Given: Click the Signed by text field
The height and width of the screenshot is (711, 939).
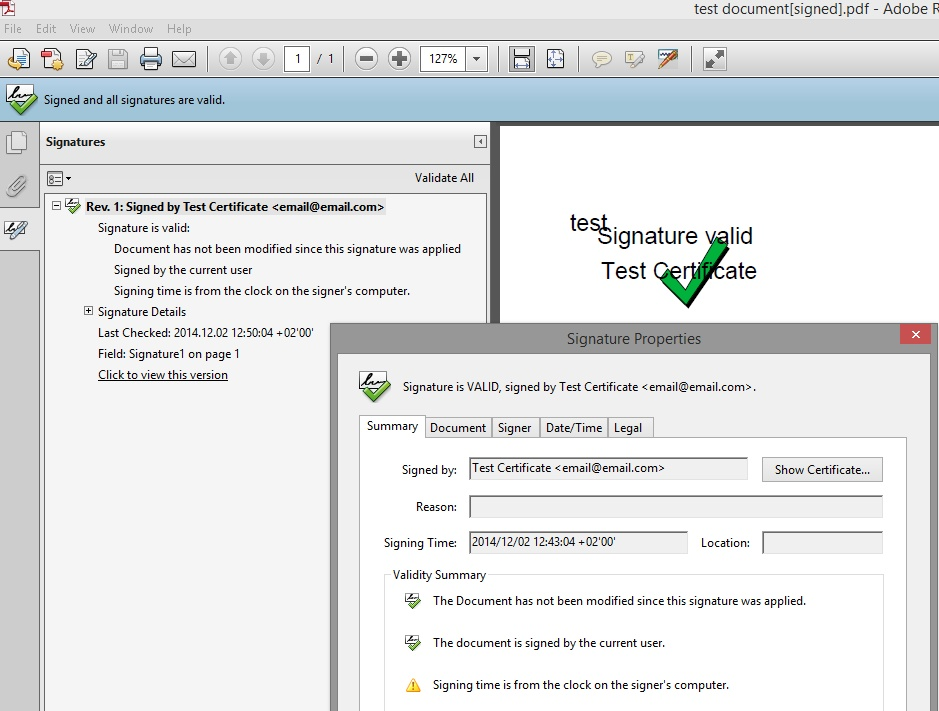Looking at the screenshot, I should coord(608,468).
